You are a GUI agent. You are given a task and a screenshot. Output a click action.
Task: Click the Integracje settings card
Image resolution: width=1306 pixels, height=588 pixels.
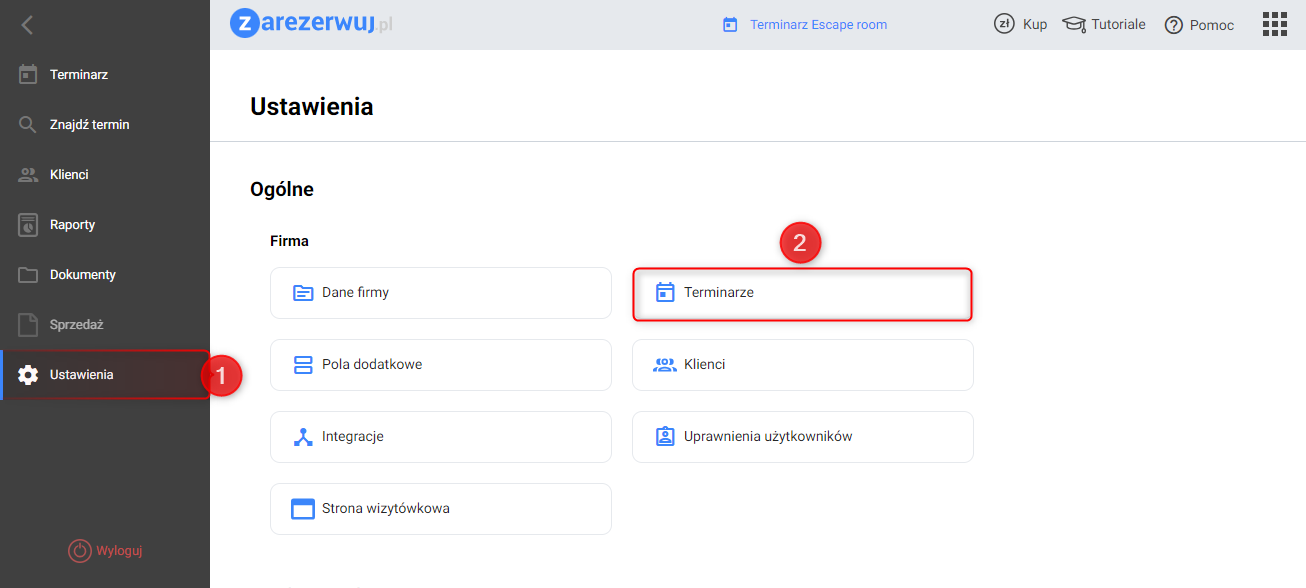tap(440, 437)
